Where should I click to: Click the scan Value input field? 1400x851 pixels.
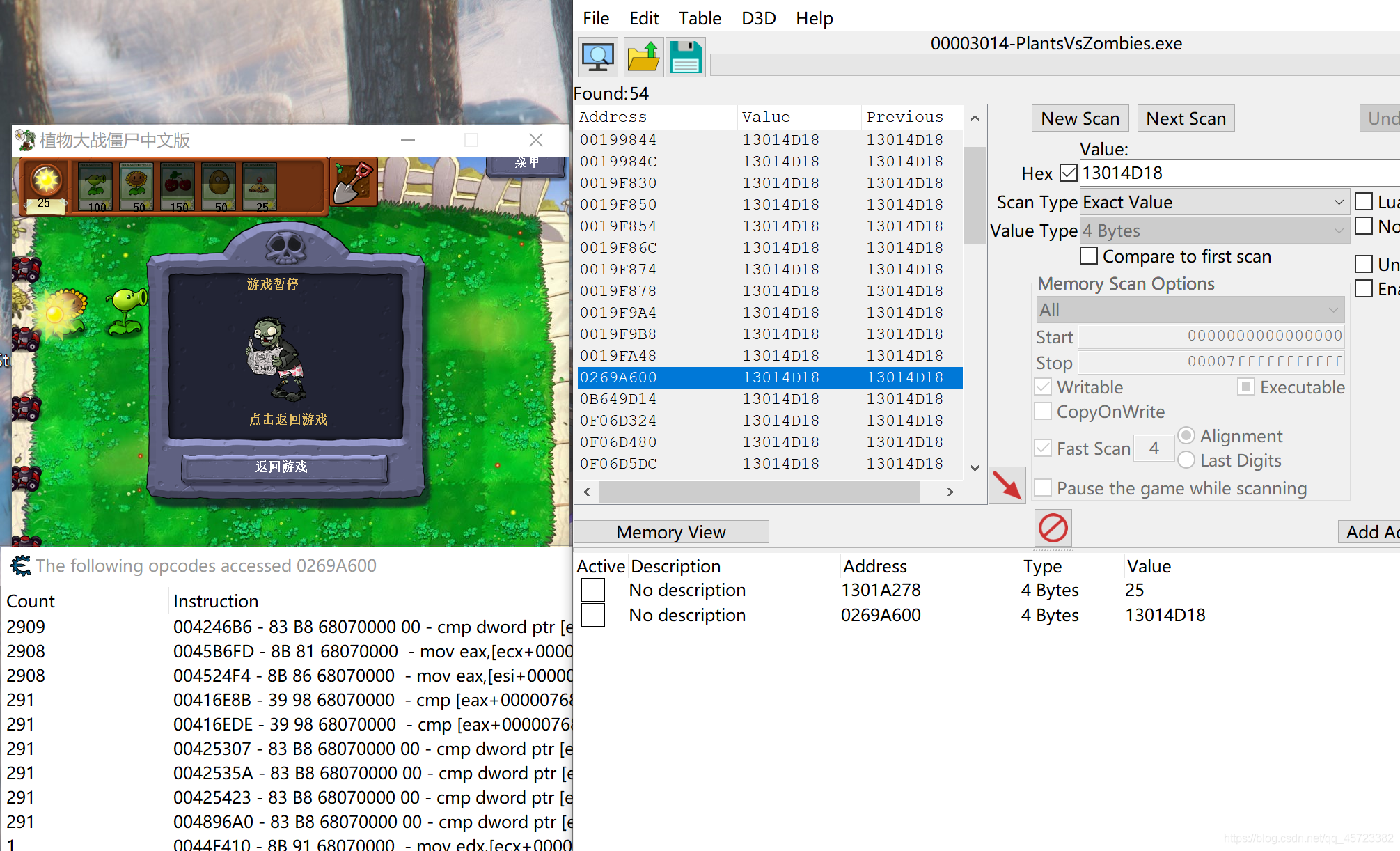(1239, 173)
